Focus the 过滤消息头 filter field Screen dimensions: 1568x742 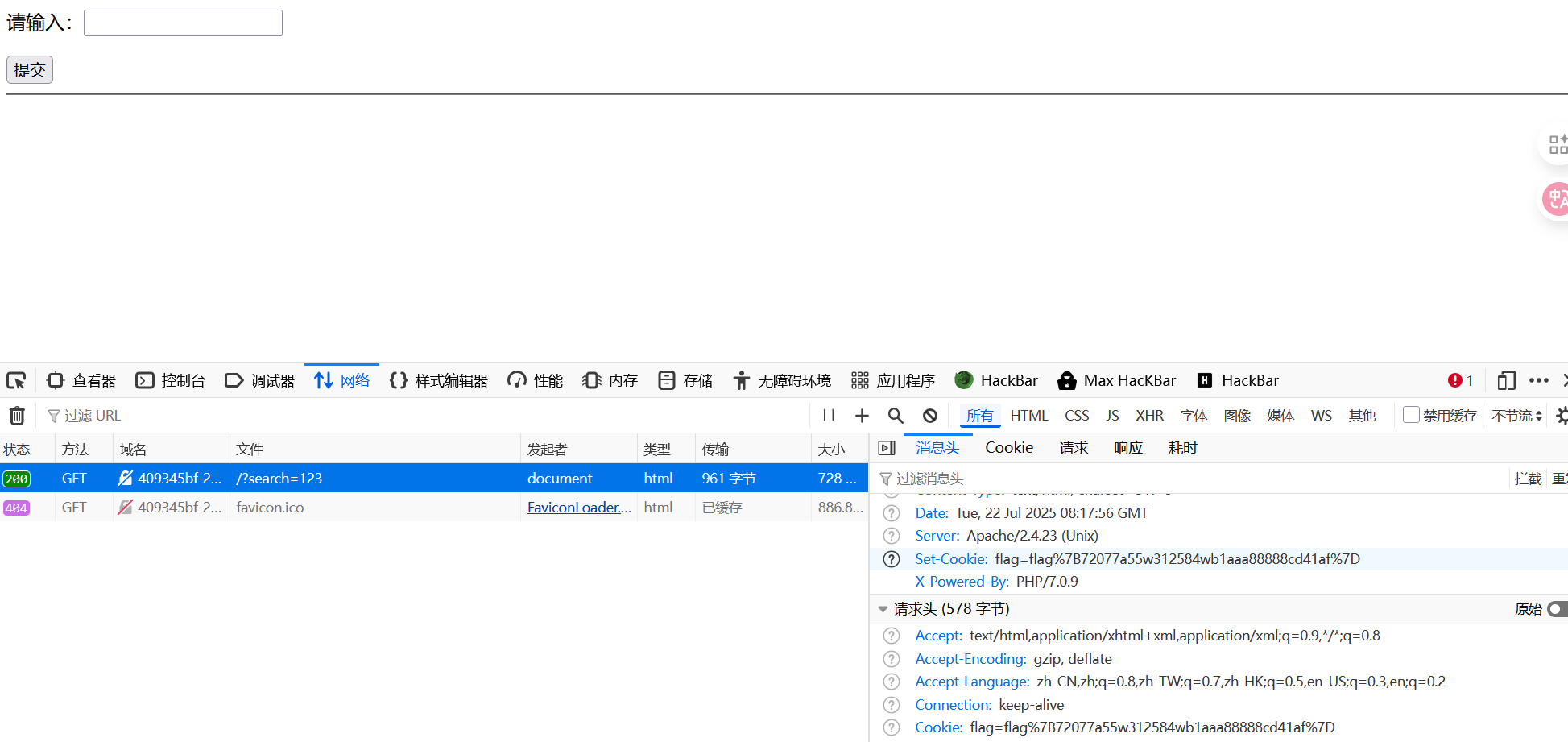coord(1192,479)
